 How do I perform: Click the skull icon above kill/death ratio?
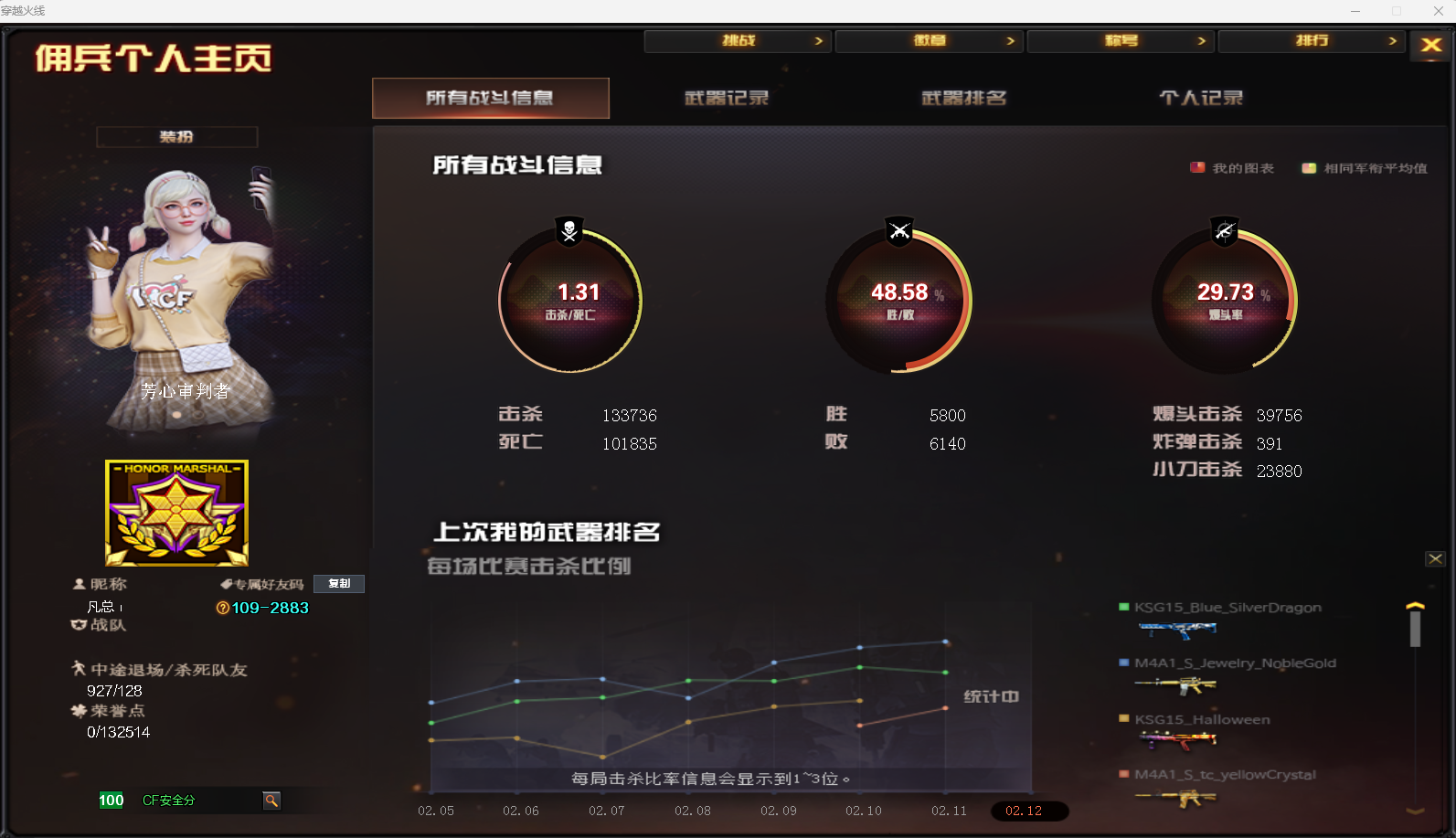(x=569, y=231)
